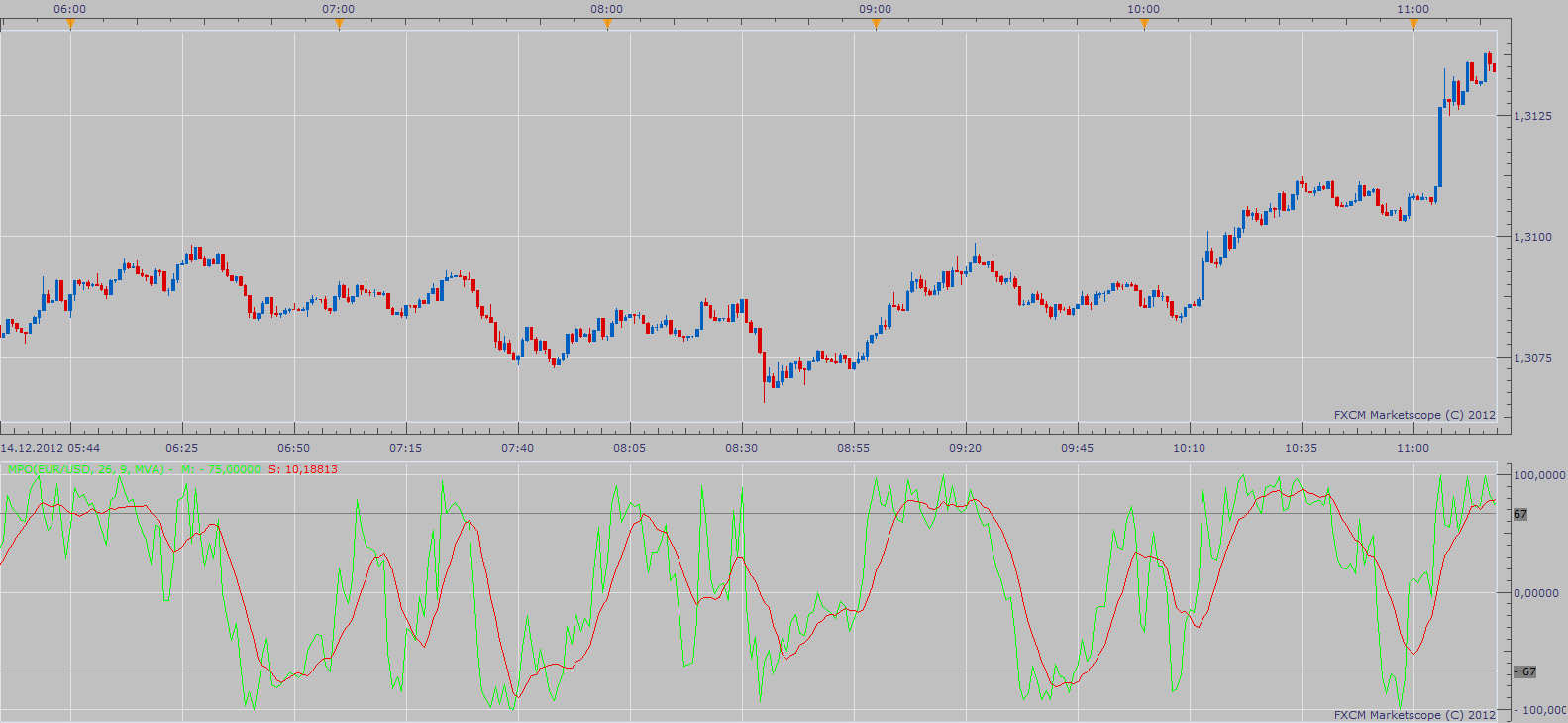Select the orange marker at 09:00

tap(876, 24)
